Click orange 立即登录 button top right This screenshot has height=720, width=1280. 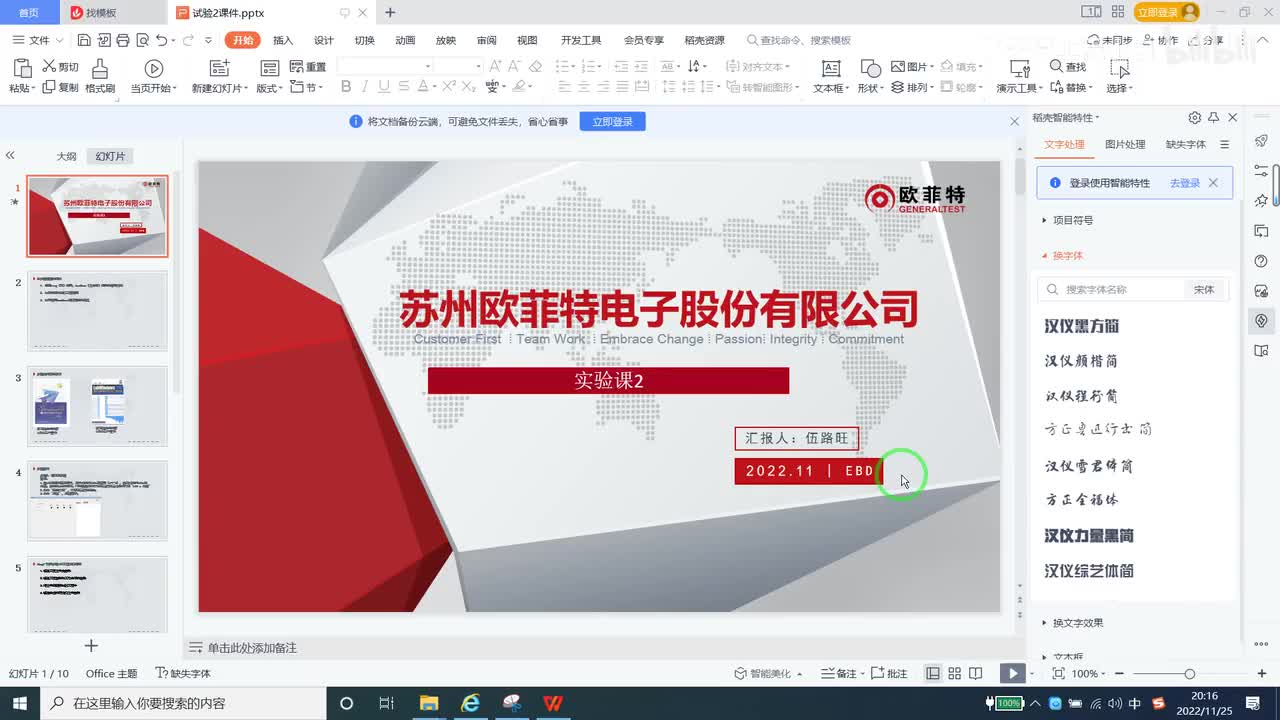coord(1166,12)
